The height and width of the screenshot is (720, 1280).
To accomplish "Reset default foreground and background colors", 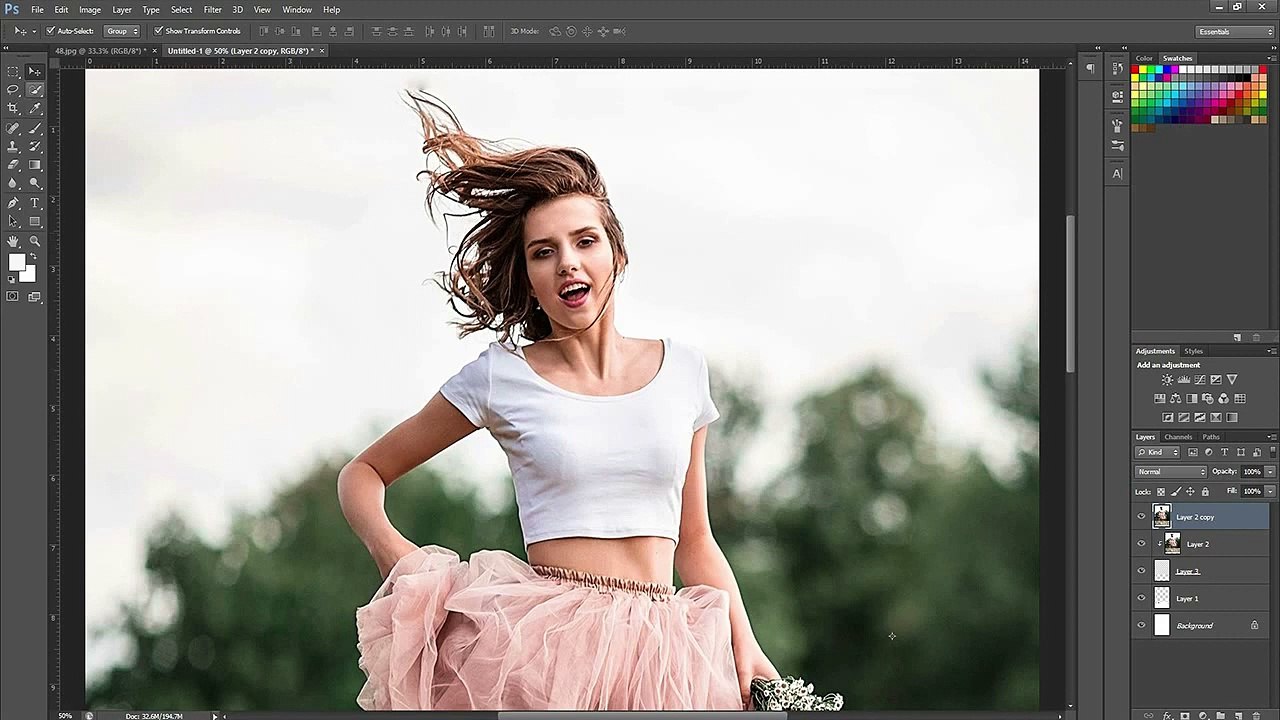I will point(11,280).
